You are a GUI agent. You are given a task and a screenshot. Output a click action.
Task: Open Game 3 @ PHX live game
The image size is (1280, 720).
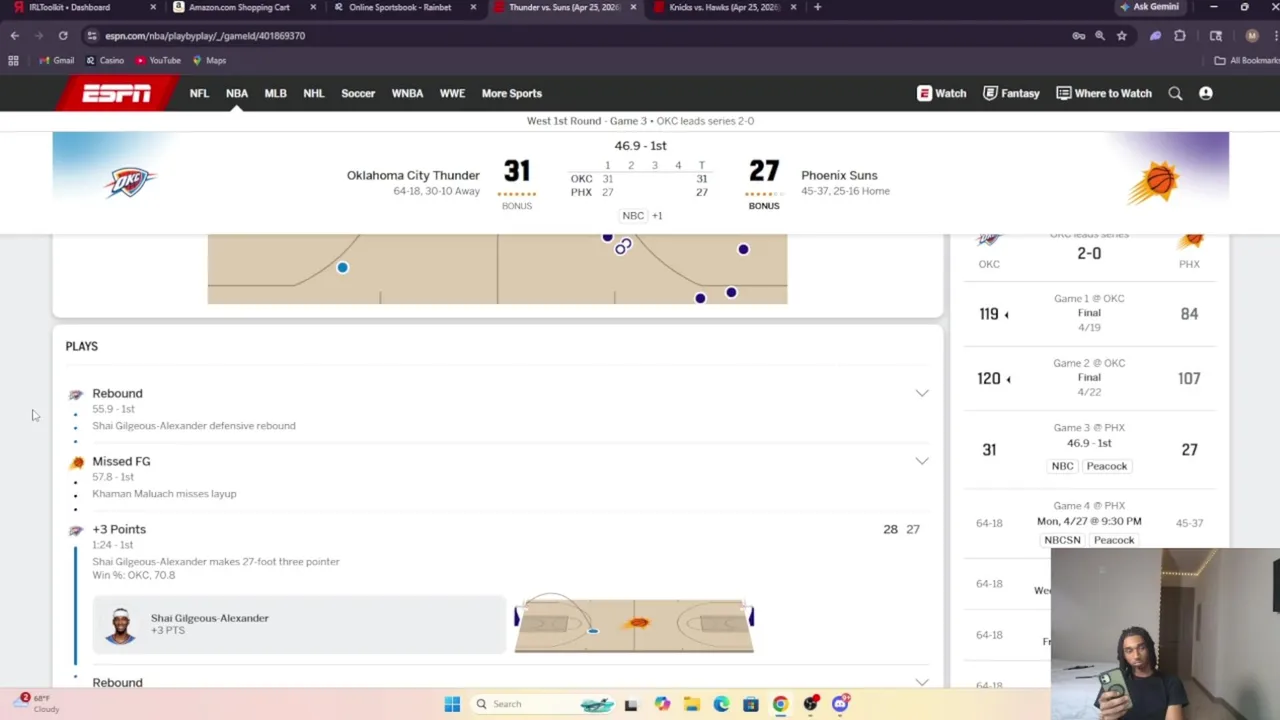[x=1089, y=450]
